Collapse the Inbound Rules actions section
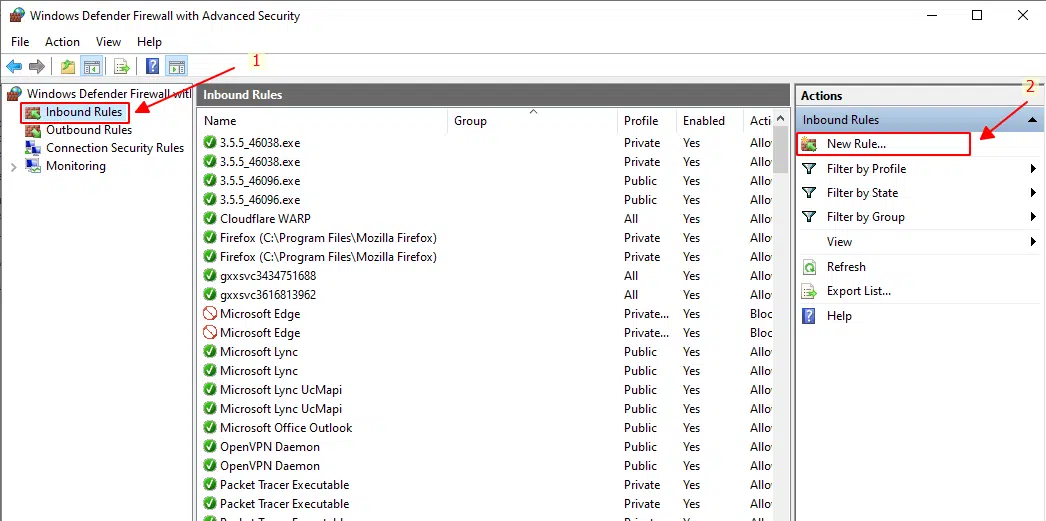Image resolution: width=1046 pixels, height=521 pixels. 1033,120
